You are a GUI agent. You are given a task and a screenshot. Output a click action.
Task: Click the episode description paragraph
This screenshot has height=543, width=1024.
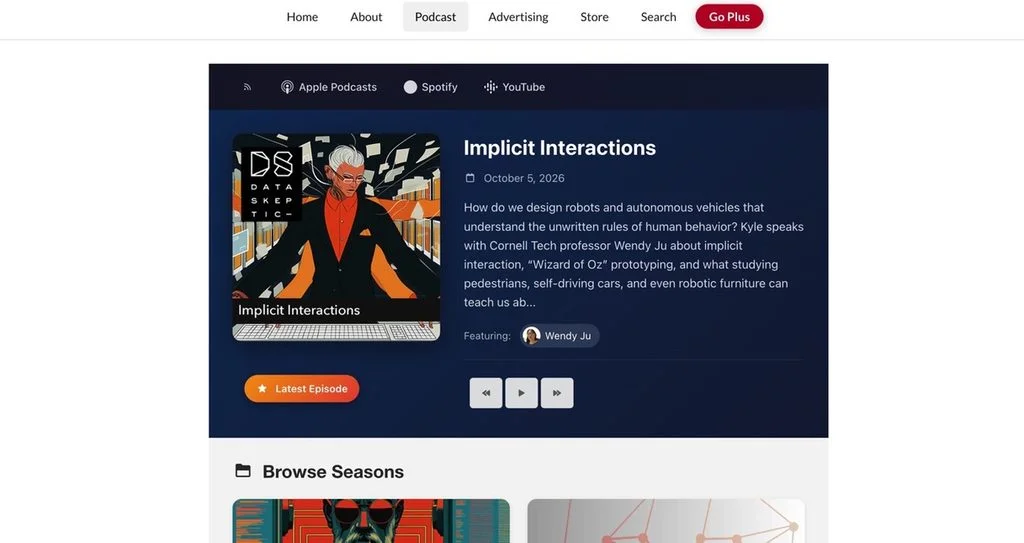(x=633, y=255)
